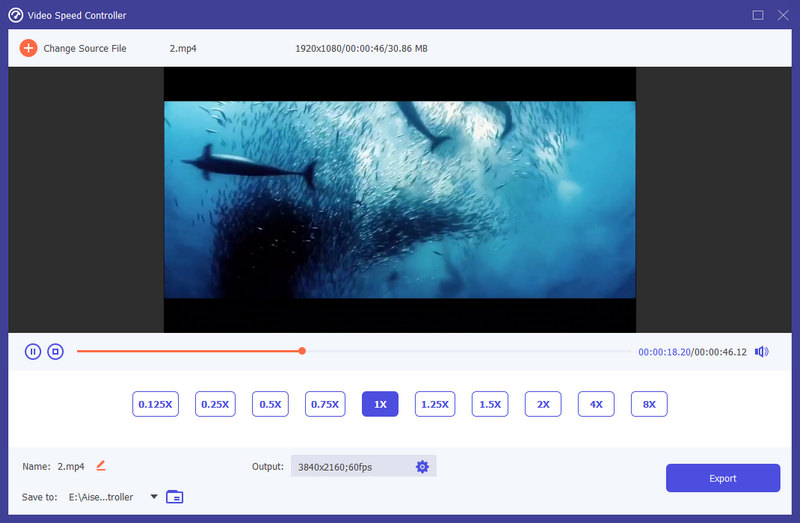Set speed to 8X
800x523 pixels.
(649, 404)
